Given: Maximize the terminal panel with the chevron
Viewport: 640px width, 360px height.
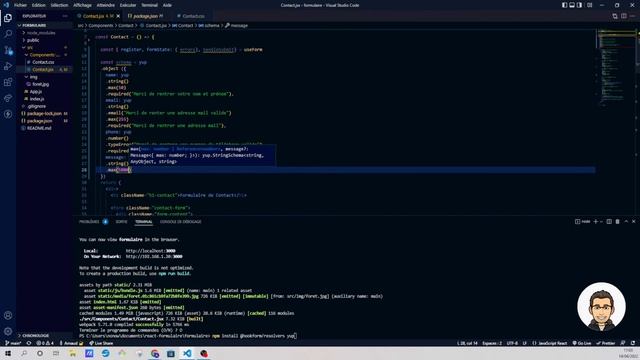Looking at the screenshot, I should tap(626, 222).
